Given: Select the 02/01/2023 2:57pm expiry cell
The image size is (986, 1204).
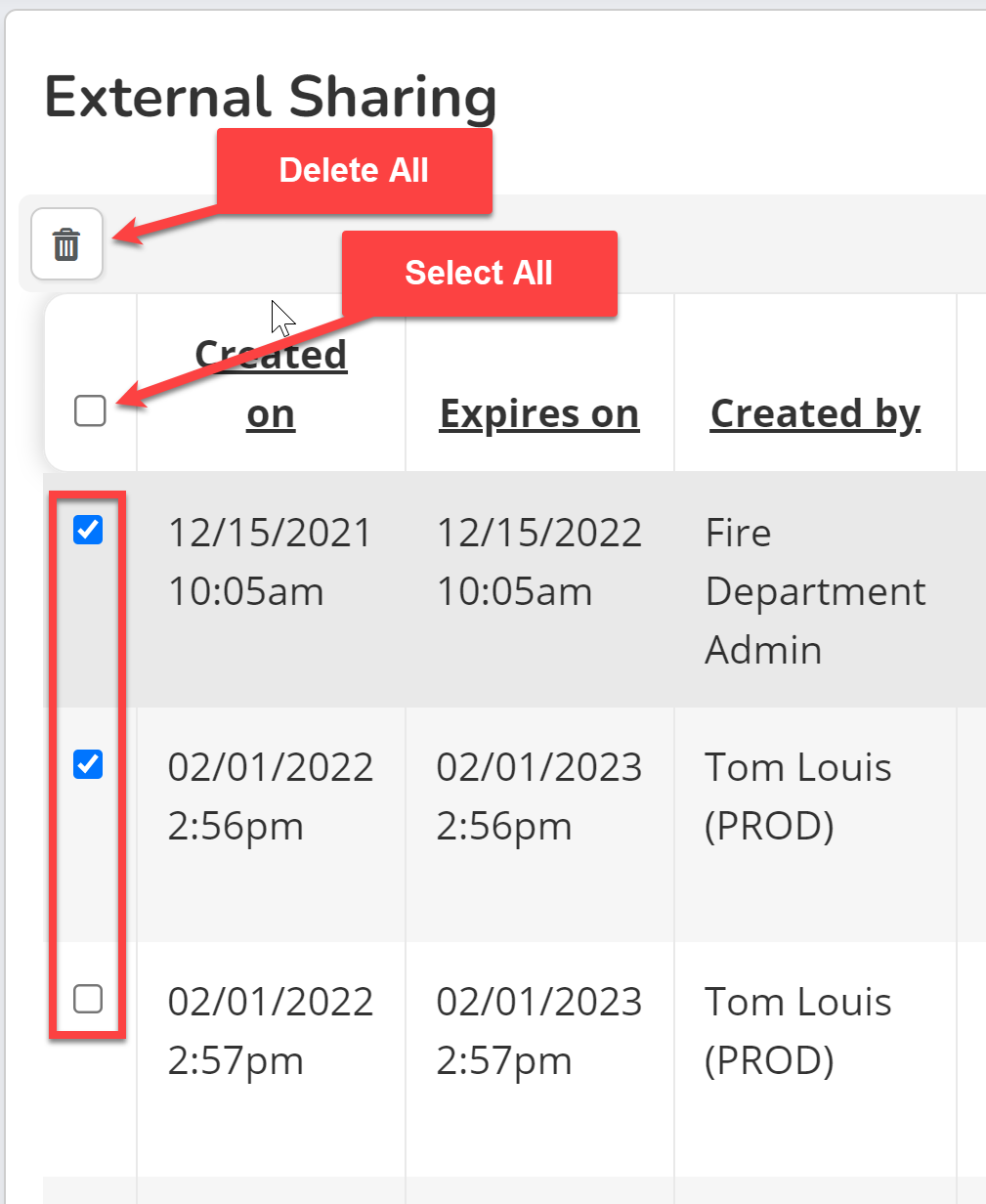Looking at the screenshot, I should 538,1031.
